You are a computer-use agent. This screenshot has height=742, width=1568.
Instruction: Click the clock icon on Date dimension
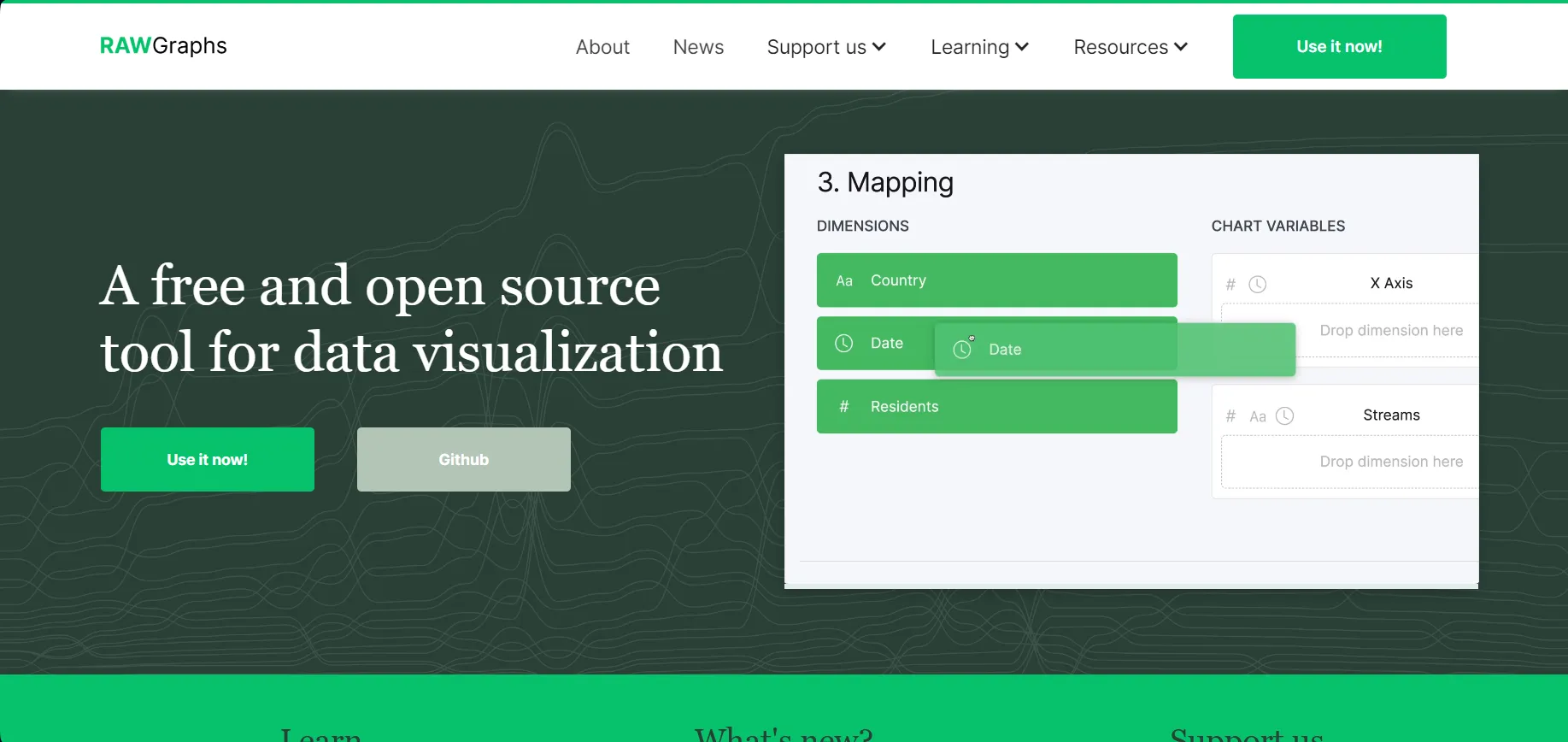[844, 343]
